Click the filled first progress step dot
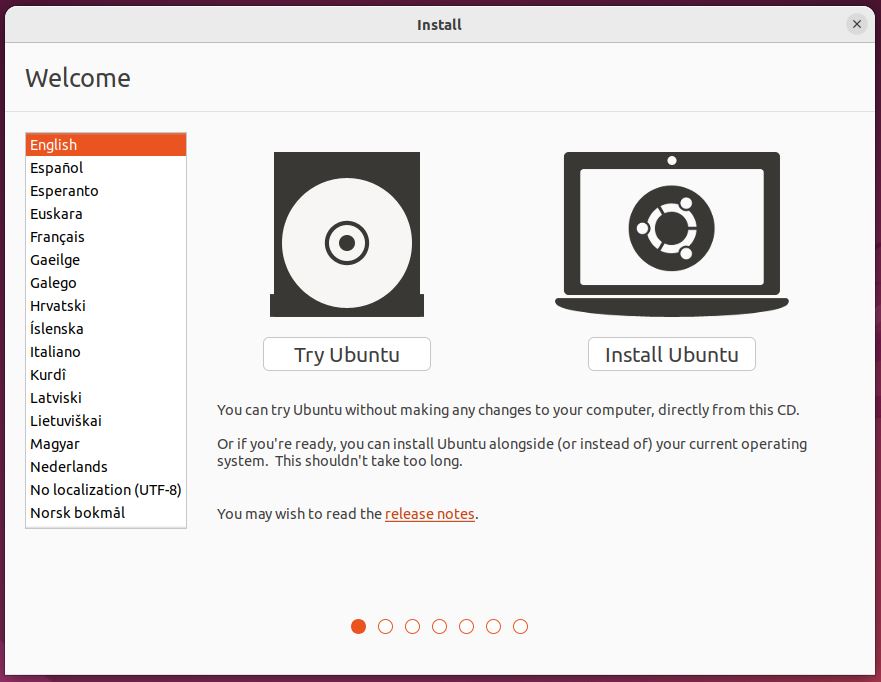Image resolution: width=881 pixels, height=682 pixels. tap(358, 626)
